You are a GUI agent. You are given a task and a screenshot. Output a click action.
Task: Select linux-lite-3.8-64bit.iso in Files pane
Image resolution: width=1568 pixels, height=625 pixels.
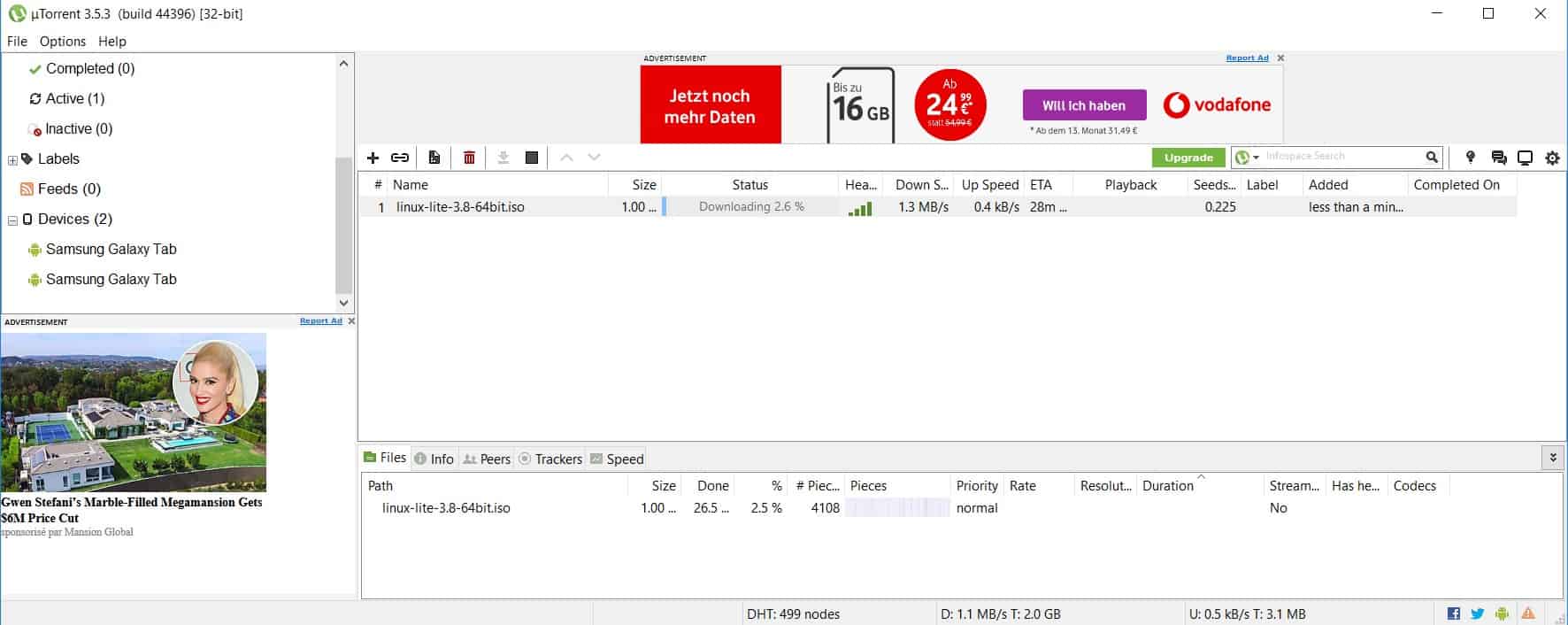click(x=446, y=507)
